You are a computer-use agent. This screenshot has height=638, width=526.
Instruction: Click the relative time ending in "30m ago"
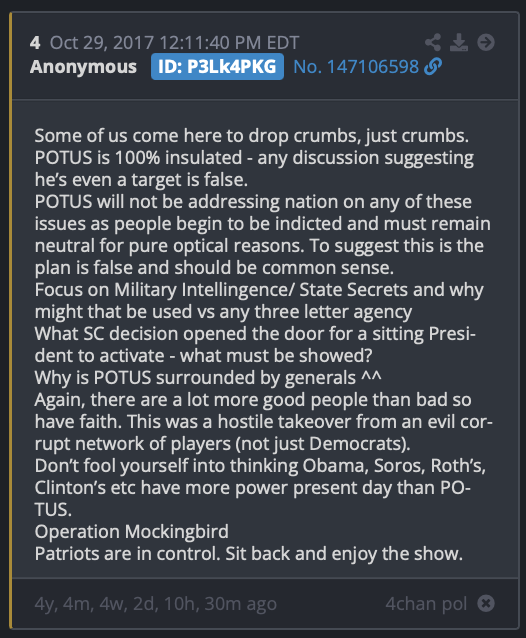click(155, 604)
